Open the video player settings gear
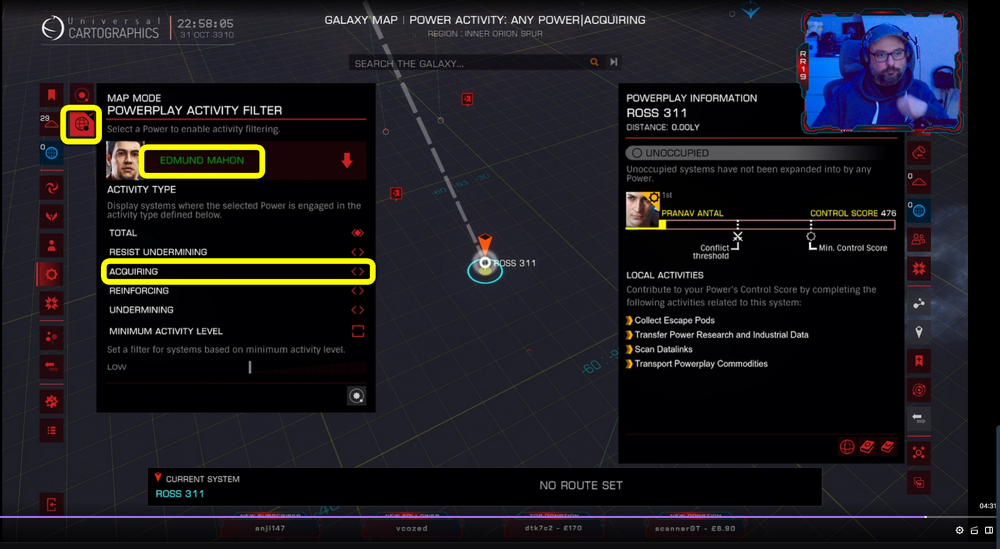 (x=959, y=531)
